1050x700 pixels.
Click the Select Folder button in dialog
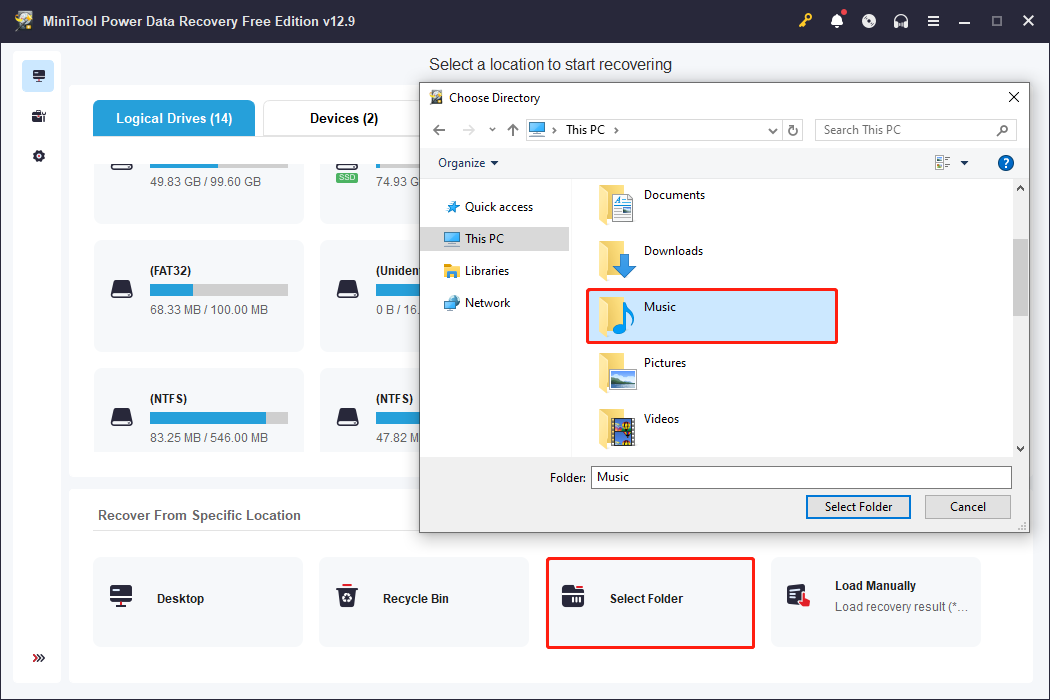point(858,507)
